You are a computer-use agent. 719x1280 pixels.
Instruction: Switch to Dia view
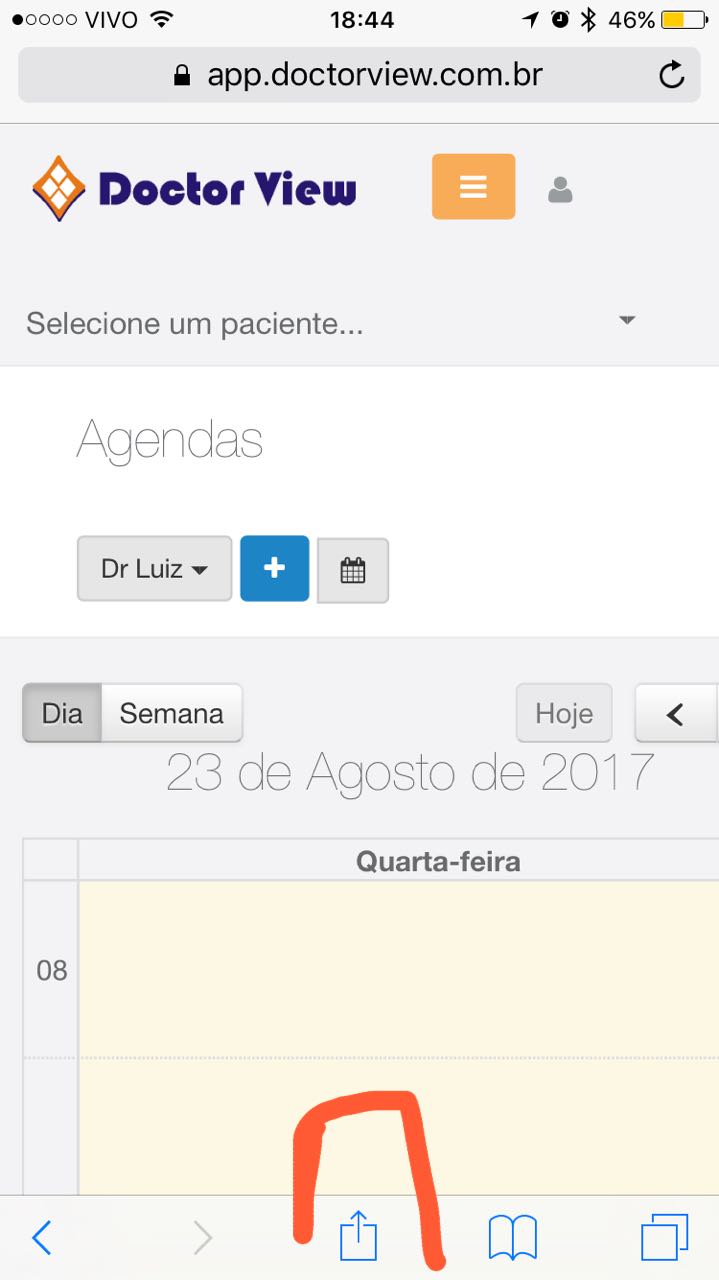62,714
